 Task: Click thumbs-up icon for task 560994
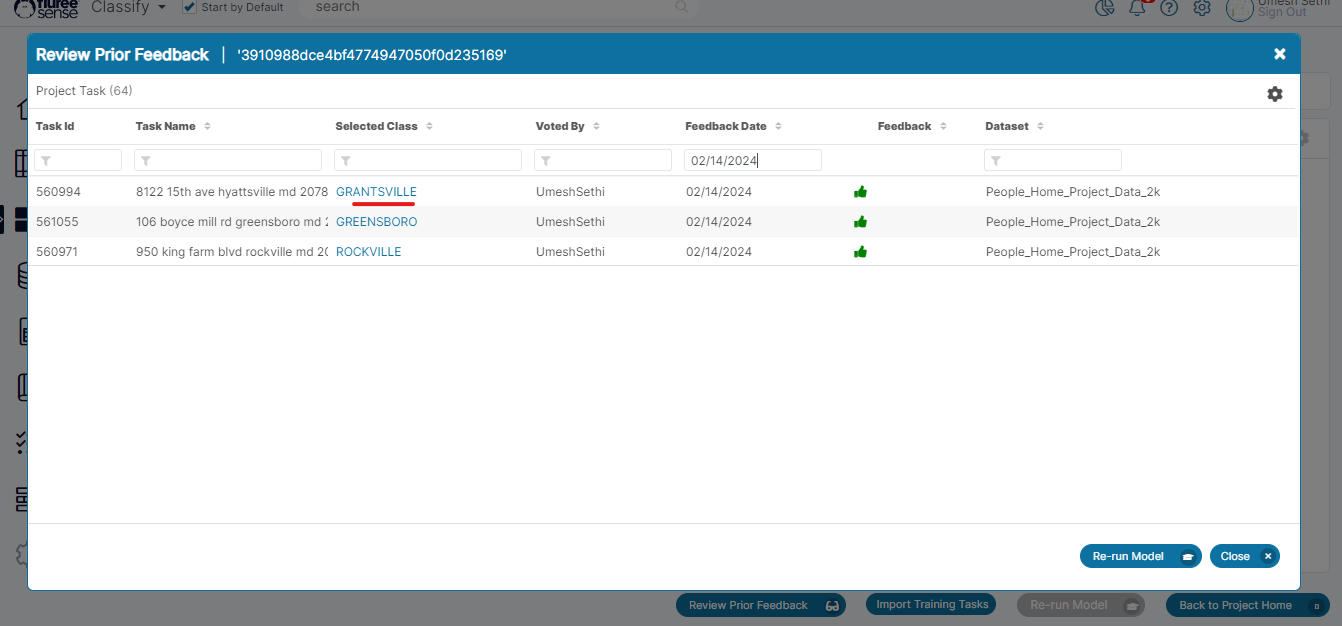[x=860, y=192]
